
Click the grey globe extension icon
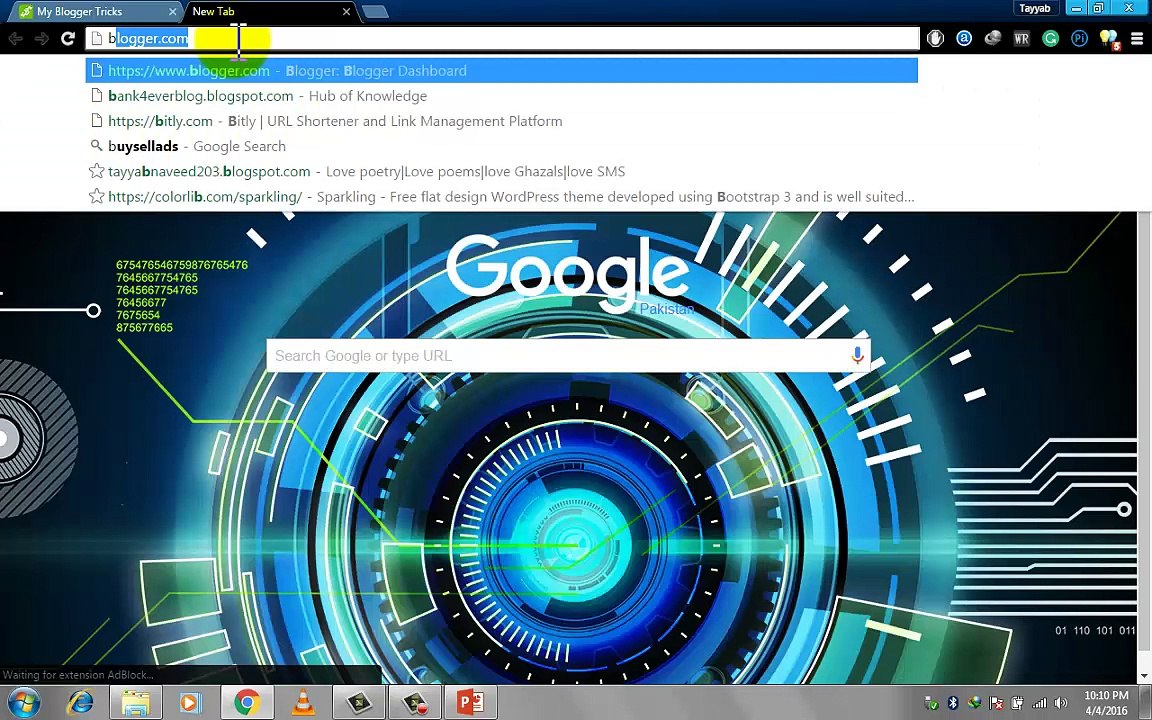click(x=993, y=38)
